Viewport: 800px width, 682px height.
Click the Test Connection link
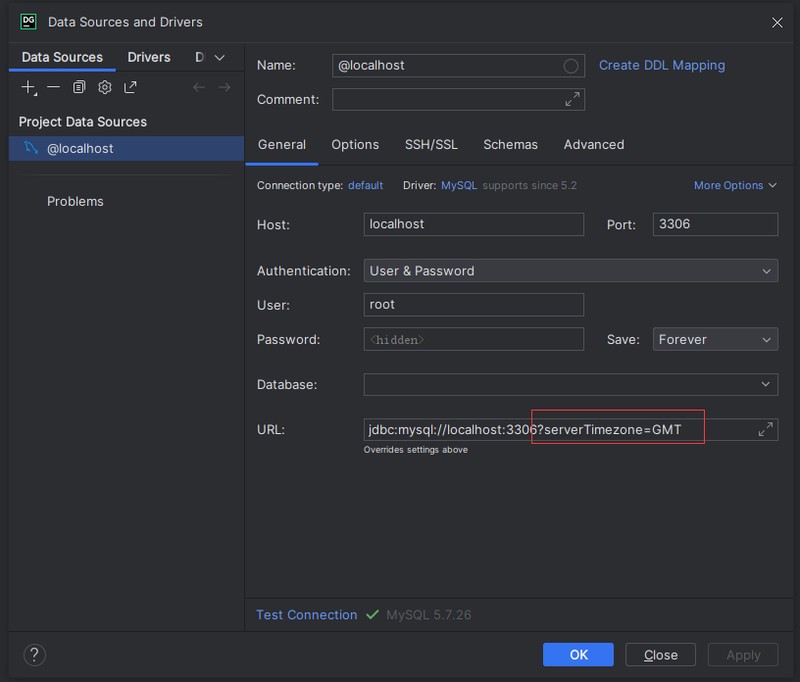(x=306, y=615)
